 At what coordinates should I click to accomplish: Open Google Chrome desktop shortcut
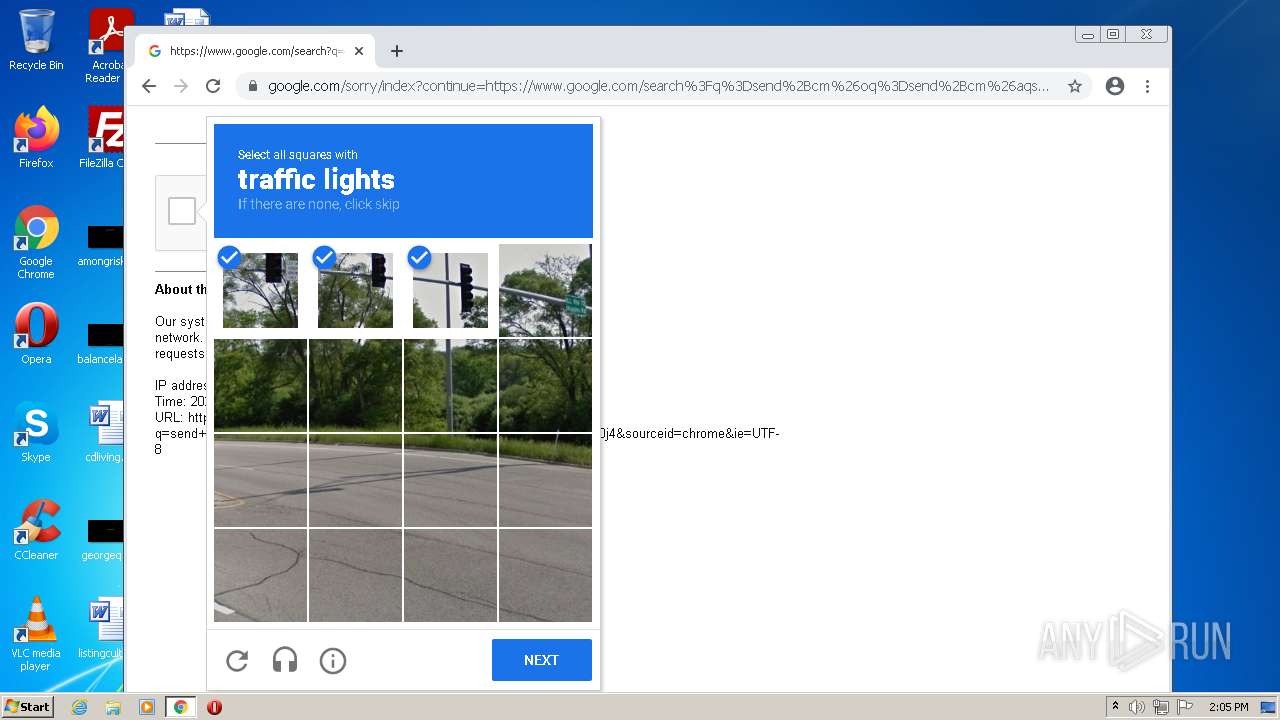point(36,242)
